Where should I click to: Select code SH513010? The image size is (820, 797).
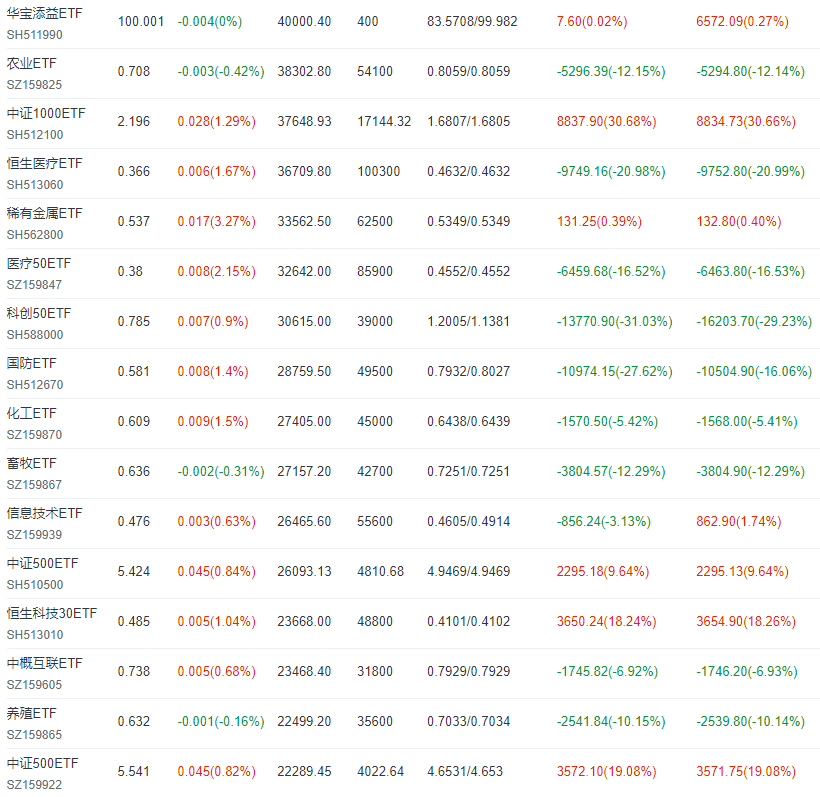tap(35, 635)
